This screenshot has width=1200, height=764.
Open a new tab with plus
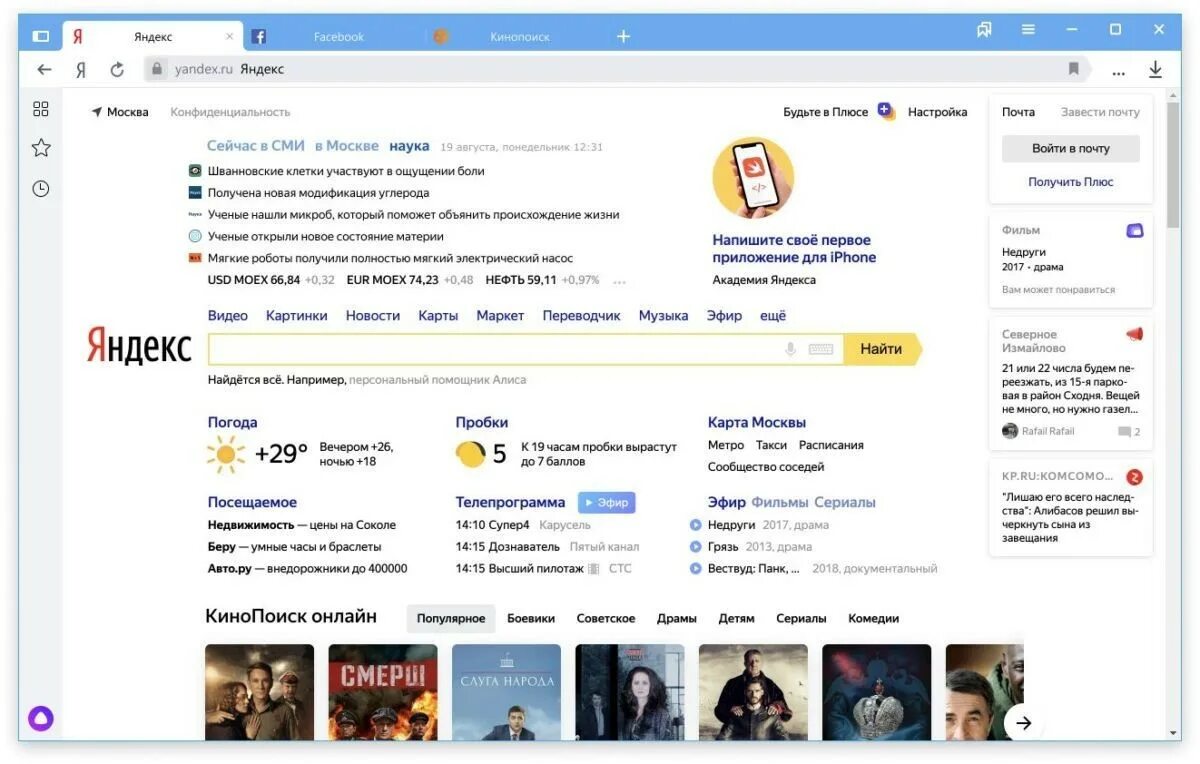pos(623,36)
